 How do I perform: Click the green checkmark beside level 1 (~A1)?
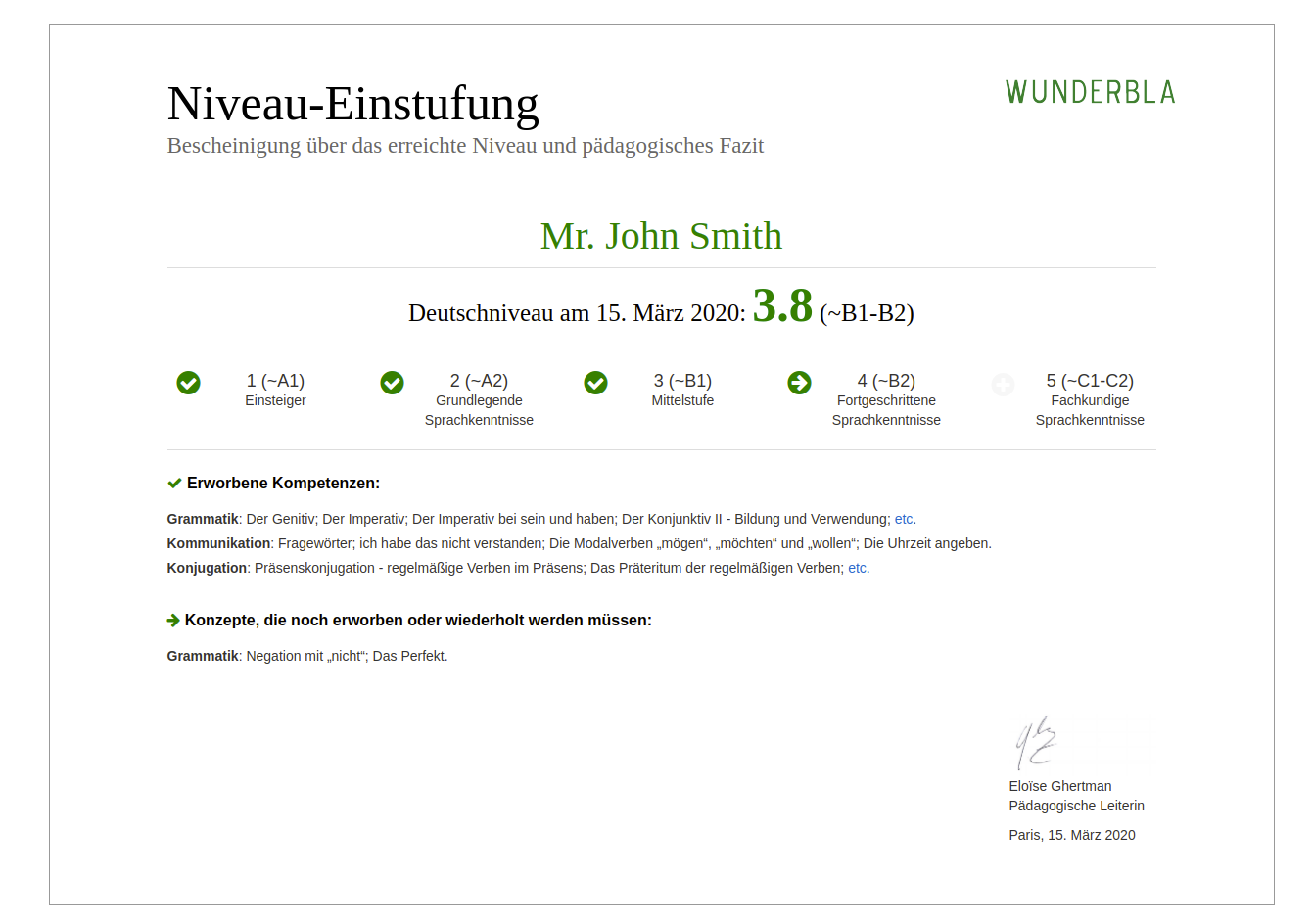[189, 383]
